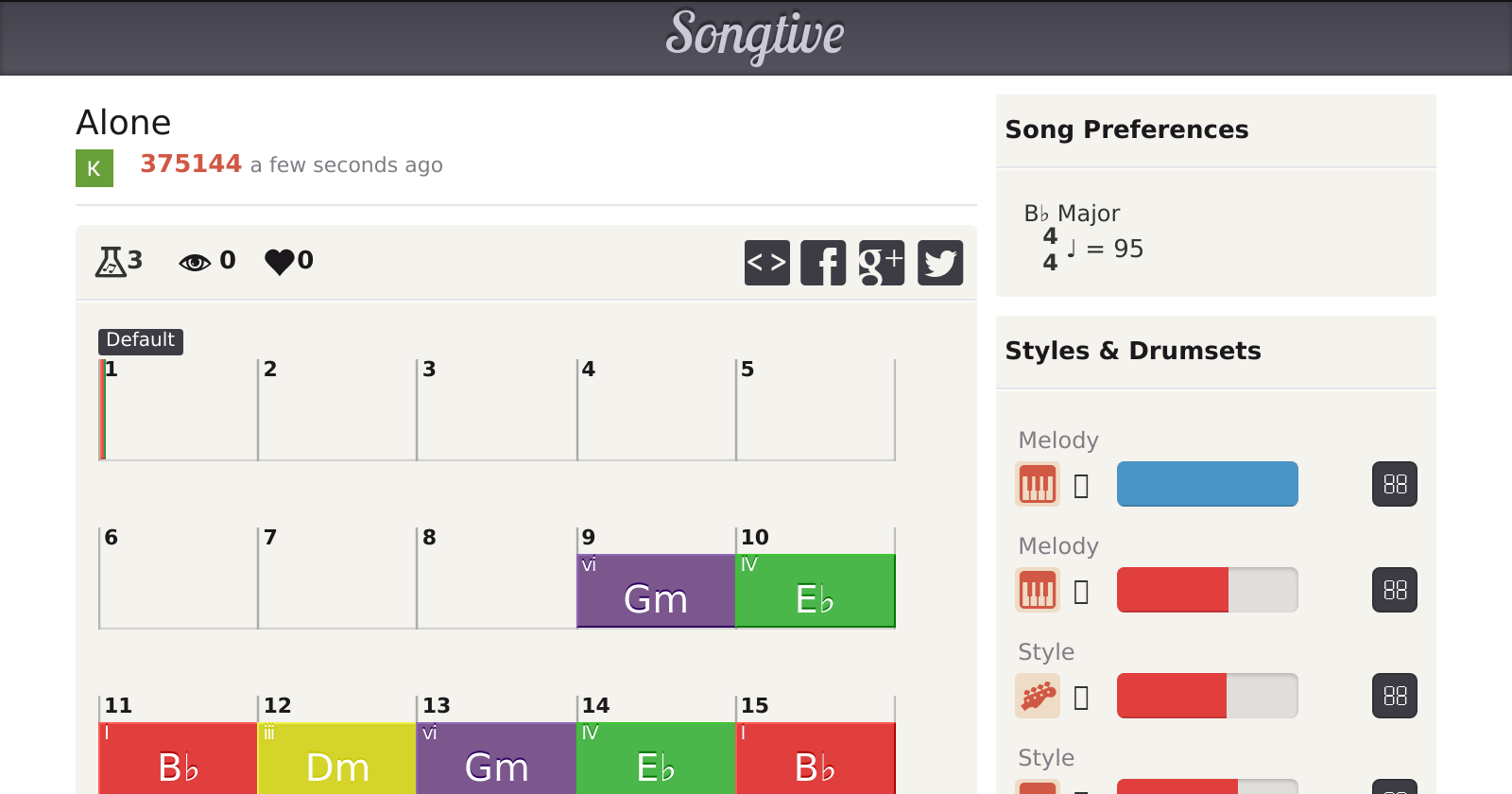Toggle the small box beside second Melody
Image resolution: width=1512 pixels, height=794 pixels.
click(x=1082, y=592)
